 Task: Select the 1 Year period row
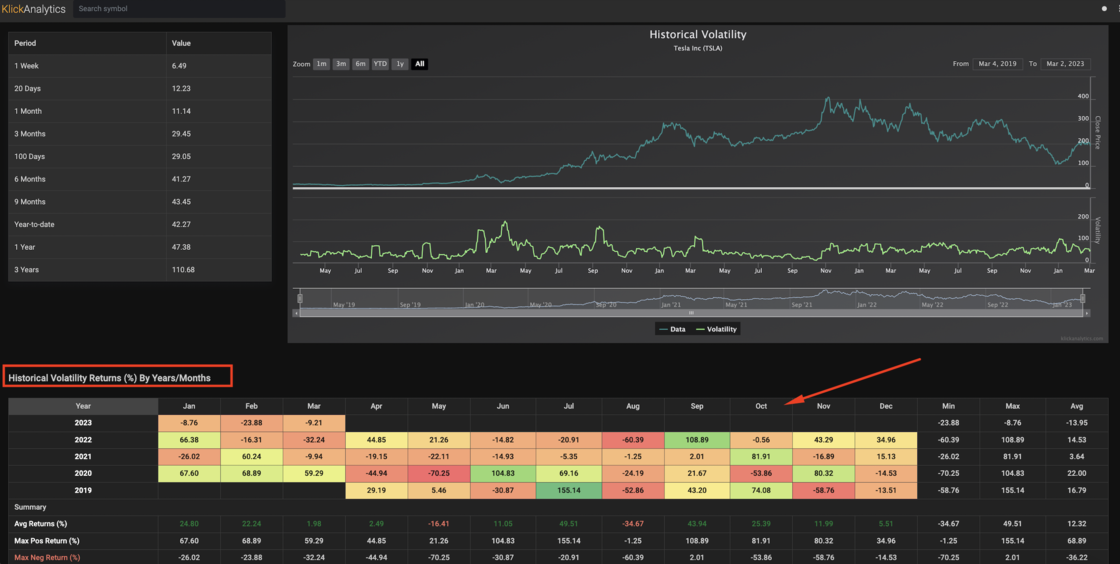(x=140, y=247)
